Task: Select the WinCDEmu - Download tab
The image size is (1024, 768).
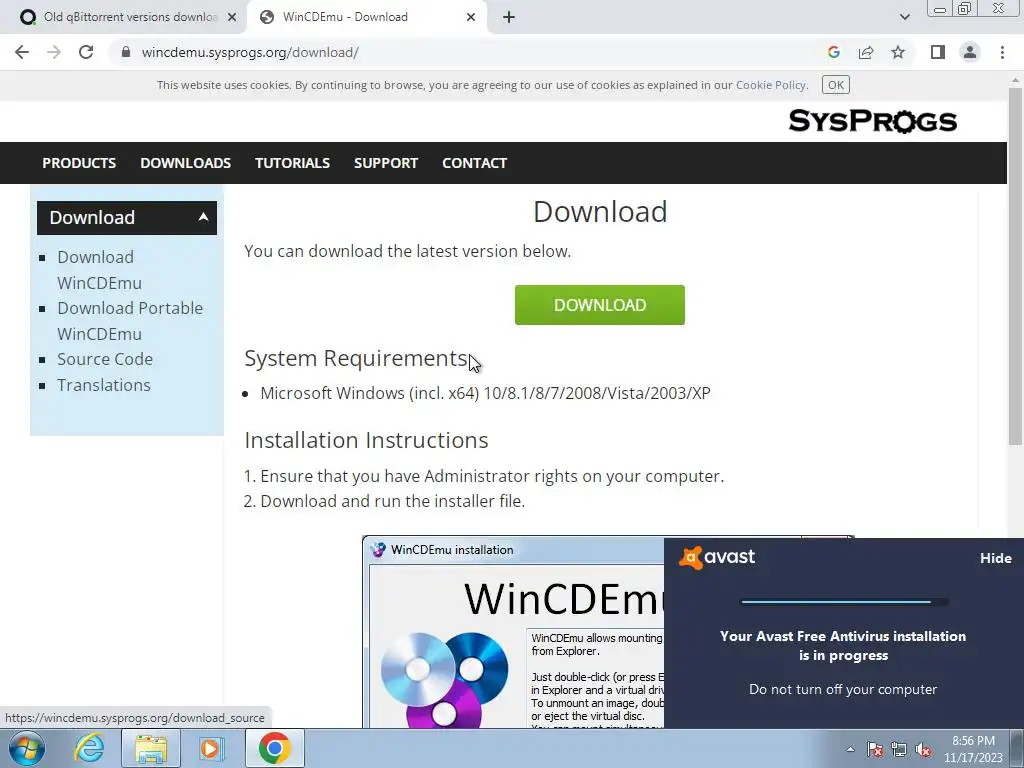Action: coord(366,17)
